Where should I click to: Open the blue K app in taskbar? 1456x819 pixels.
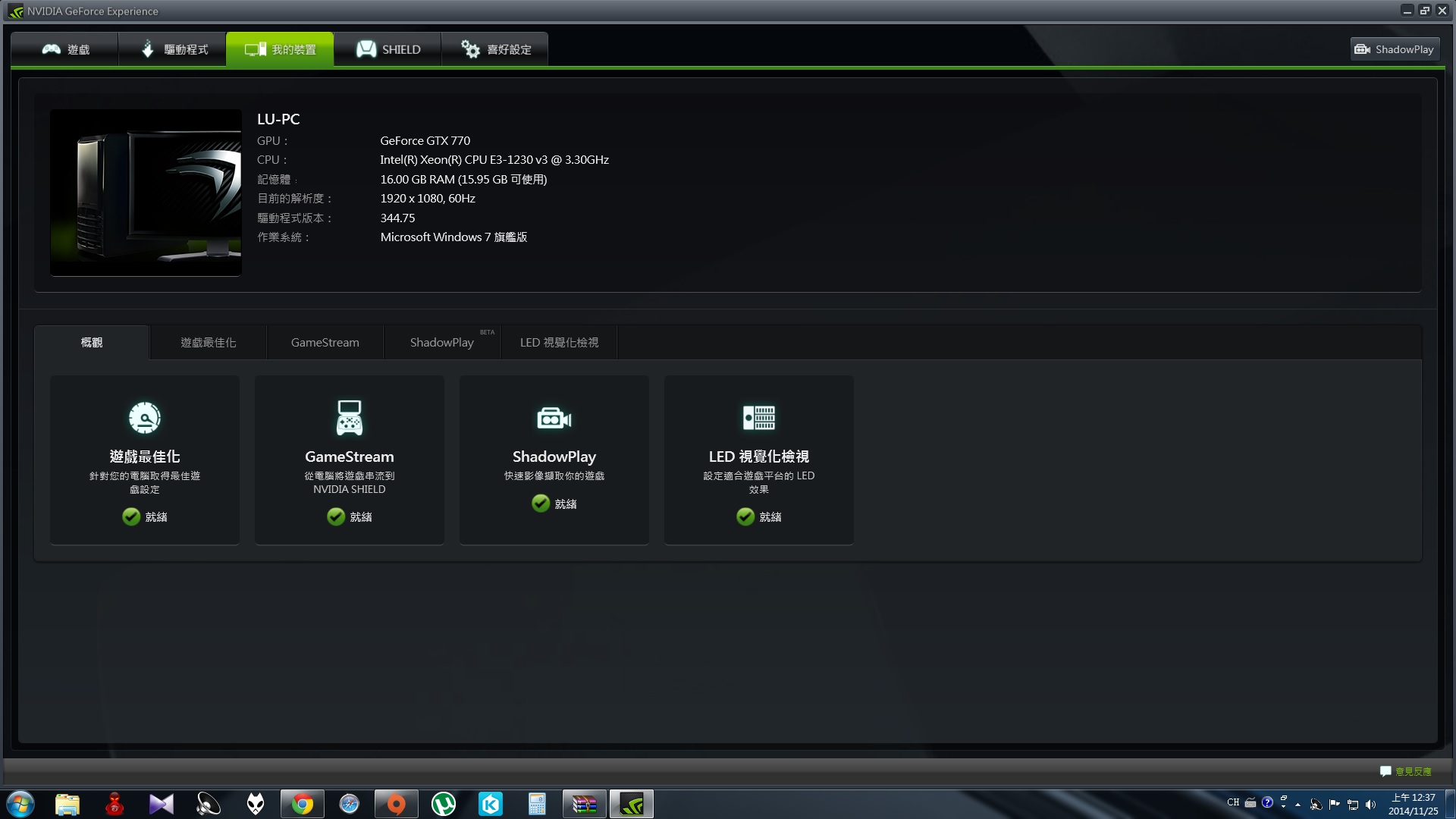[x=491, y=804]
